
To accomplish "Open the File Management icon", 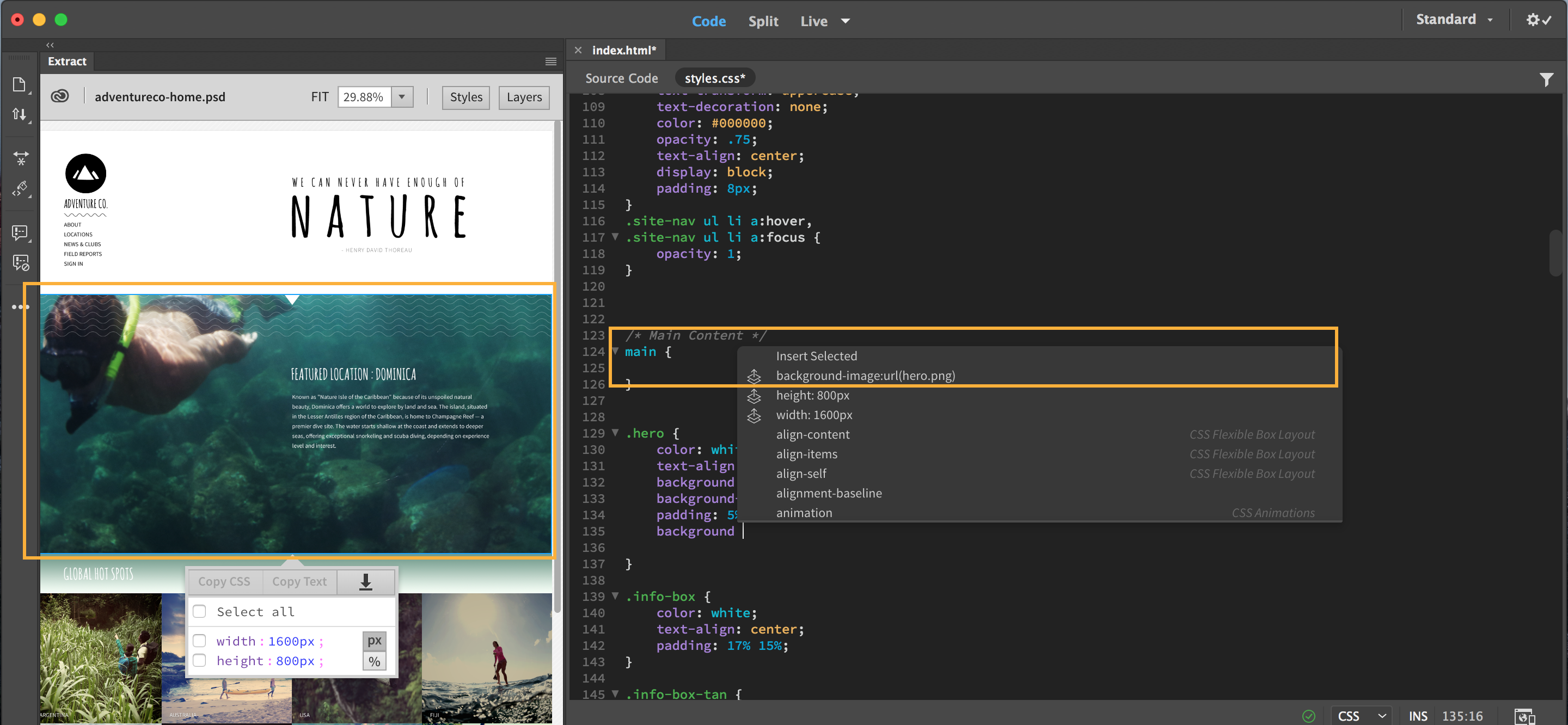I will click(x=20, y=114).
